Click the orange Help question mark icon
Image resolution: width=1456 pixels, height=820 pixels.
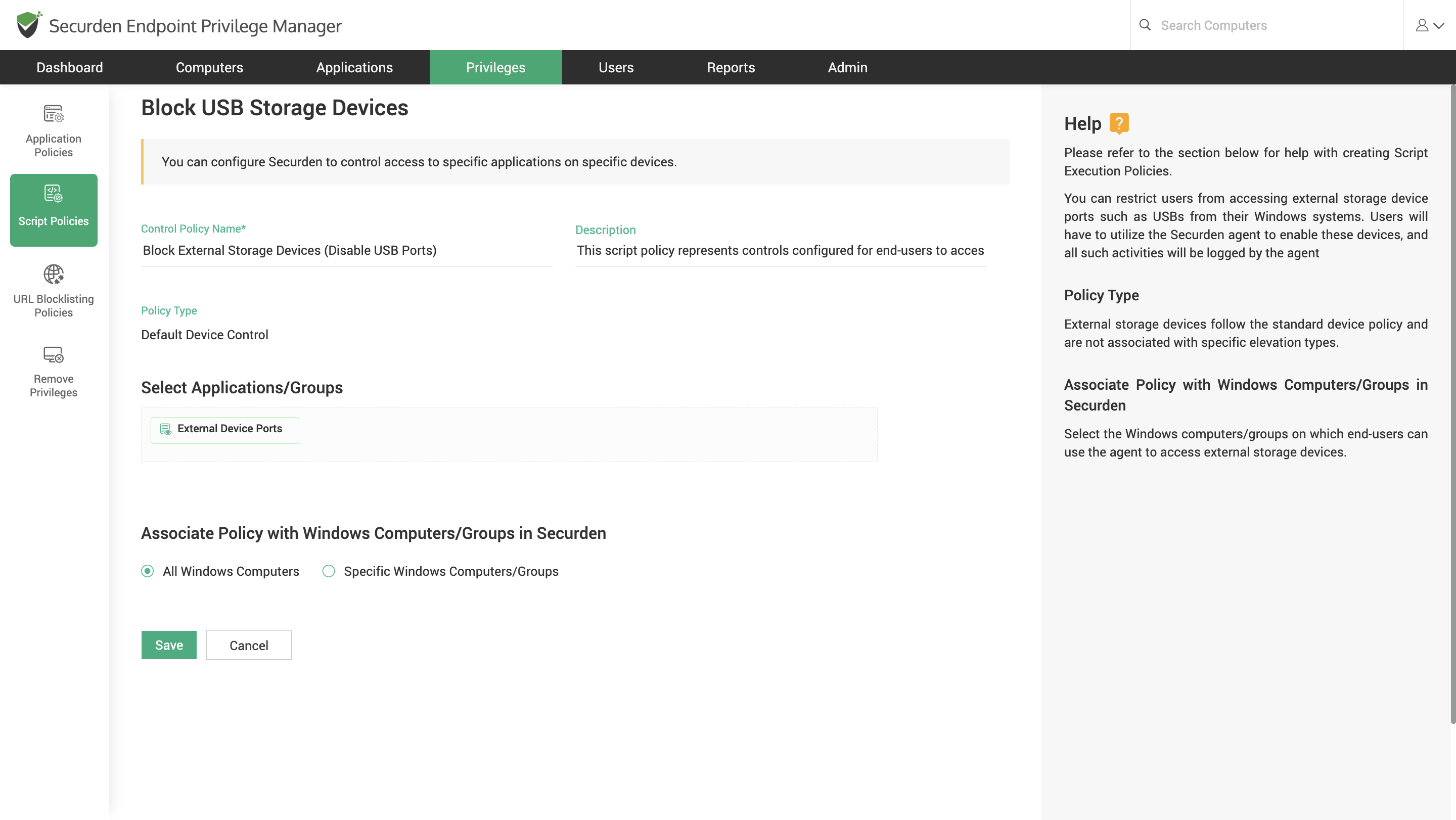[x=1119, y=123]
